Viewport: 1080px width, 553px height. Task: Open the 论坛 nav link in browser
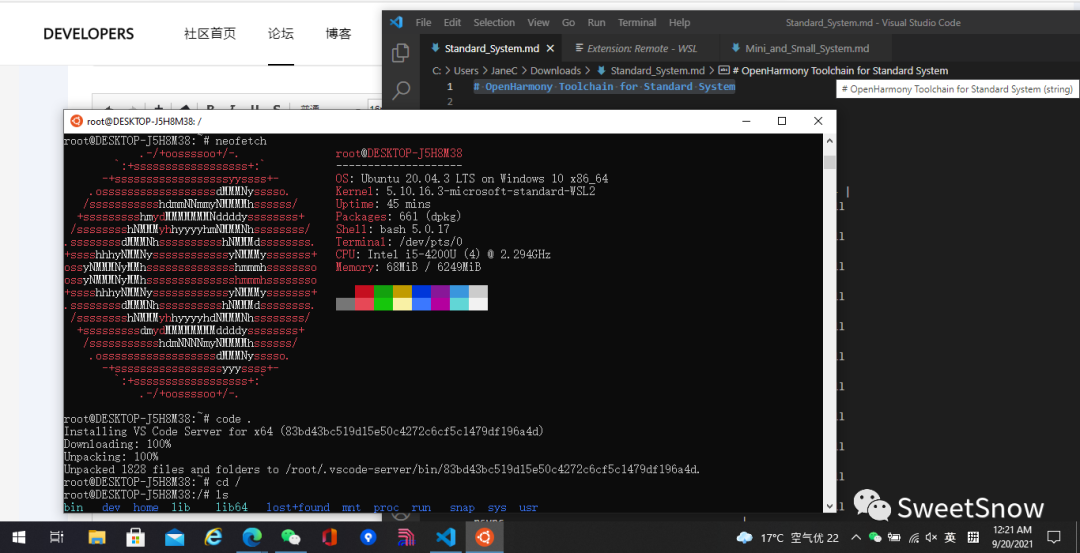[281, 33]
